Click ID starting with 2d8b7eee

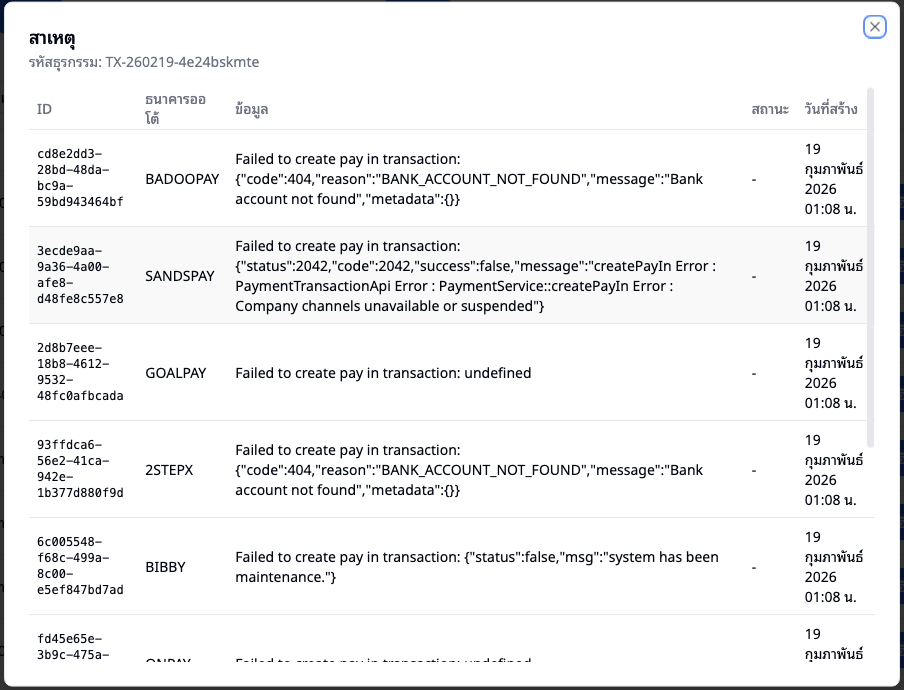[80, 372]
